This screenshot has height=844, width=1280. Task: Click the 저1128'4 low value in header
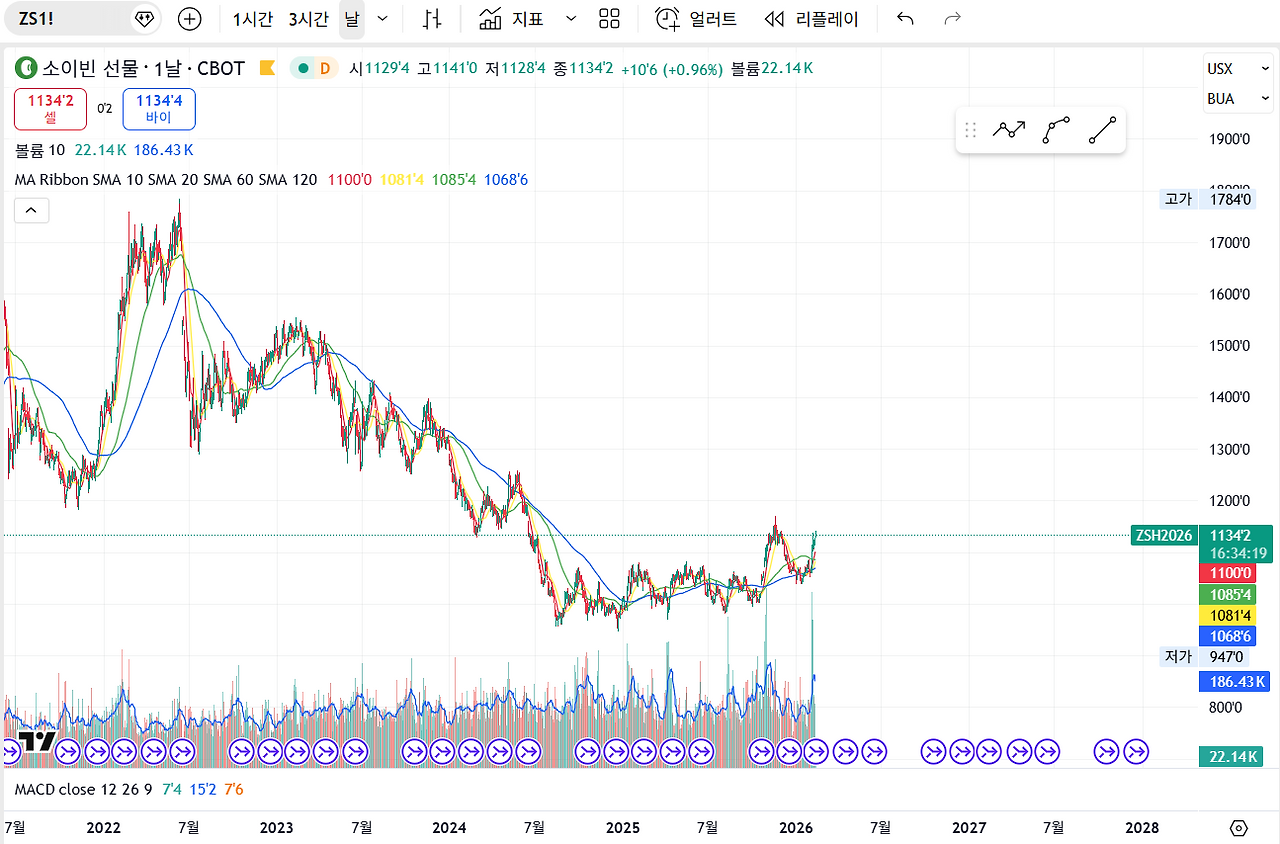pos(515,69)
